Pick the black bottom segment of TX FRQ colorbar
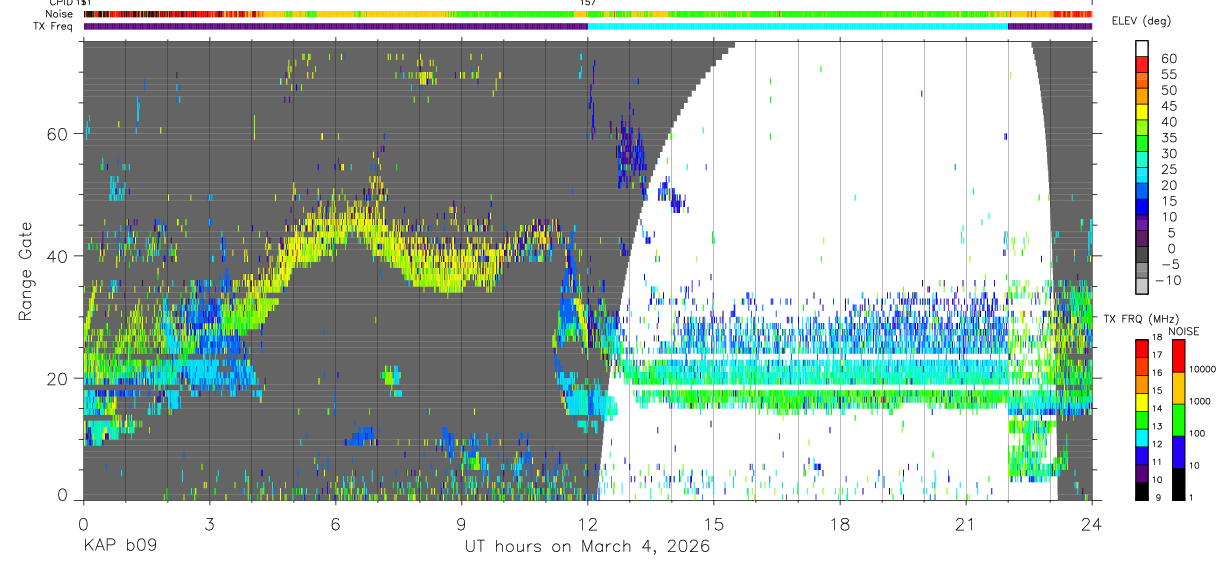 coord(1142,490)
